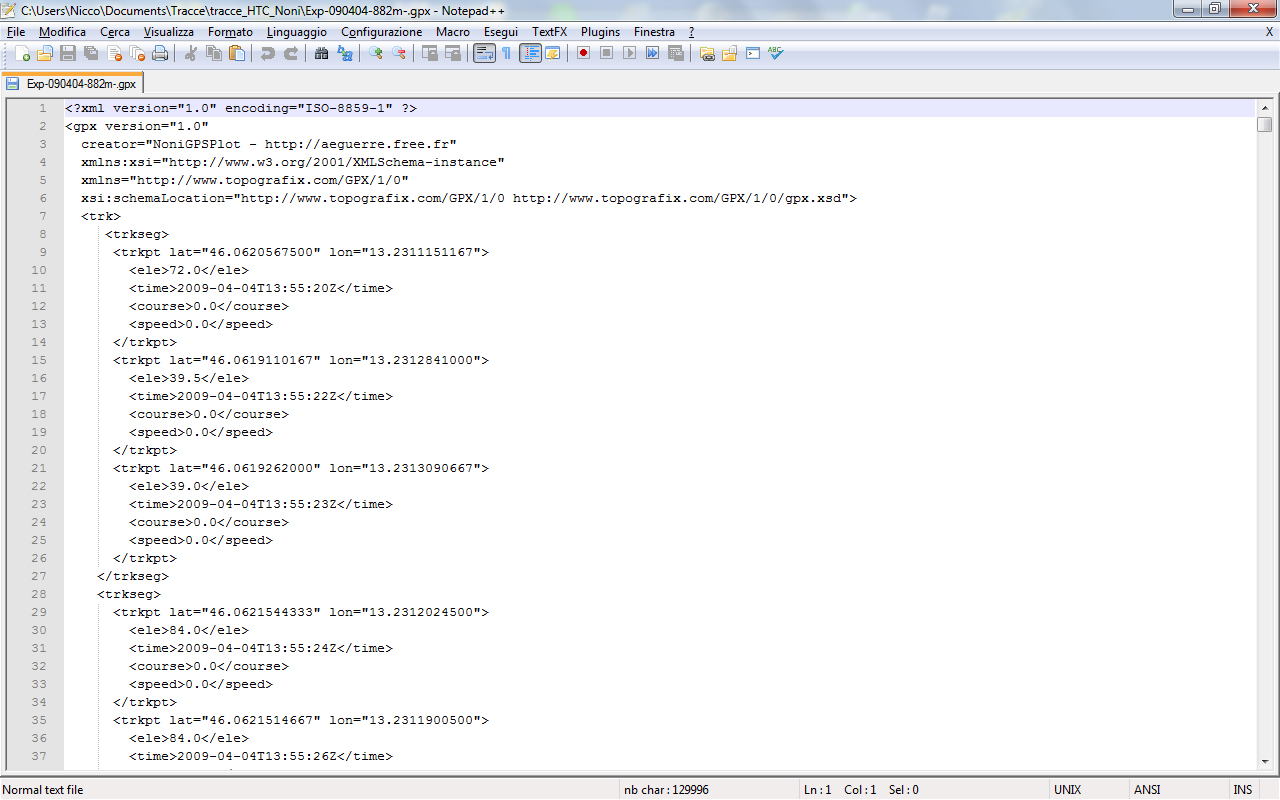
Task: Open the Cerca menu
Action: click(x=115, y=32)
